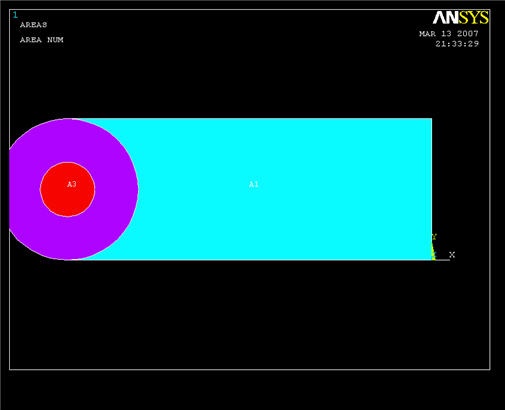Click the ANSYS logo

461,18
